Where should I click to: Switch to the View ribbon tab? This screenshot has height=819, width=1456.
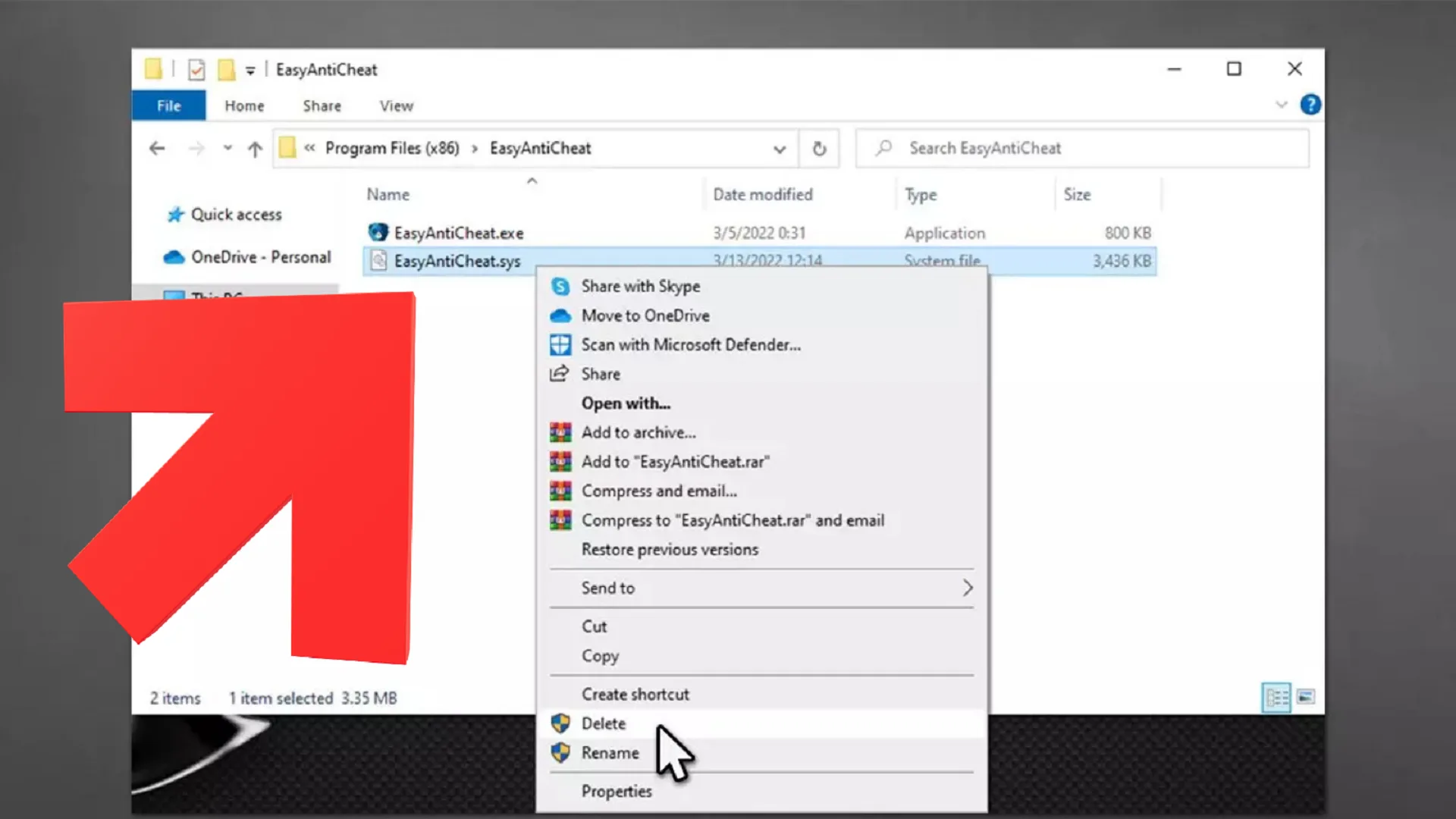pos(396,105)
